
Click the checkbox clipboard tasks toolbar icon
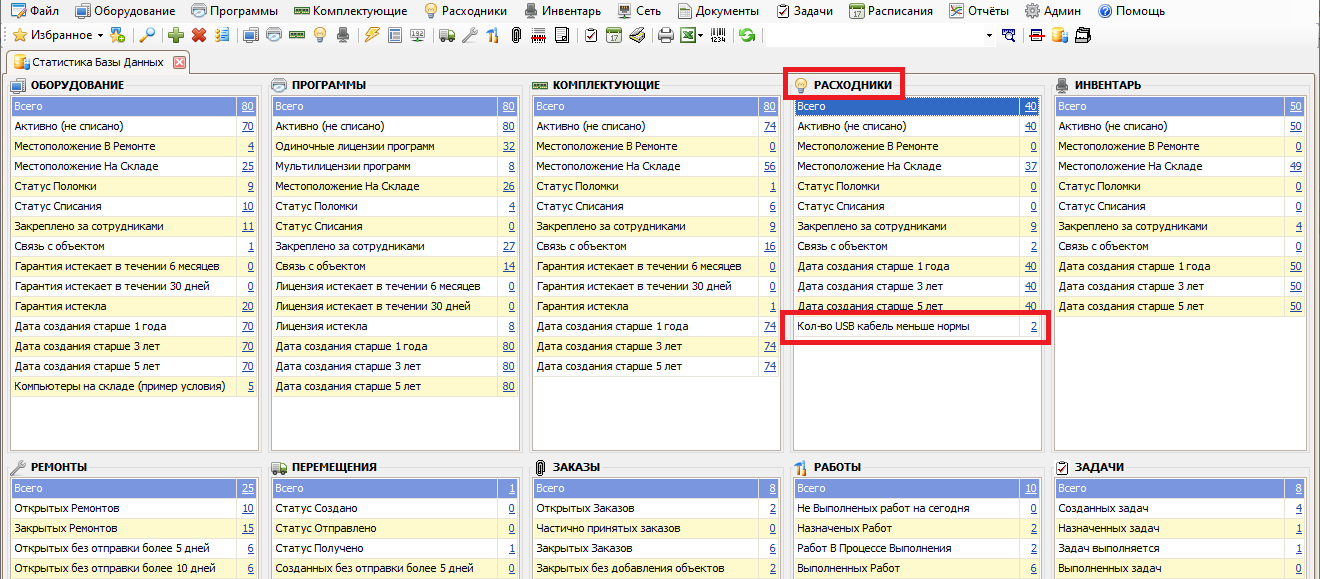click(x=591, y=35)
